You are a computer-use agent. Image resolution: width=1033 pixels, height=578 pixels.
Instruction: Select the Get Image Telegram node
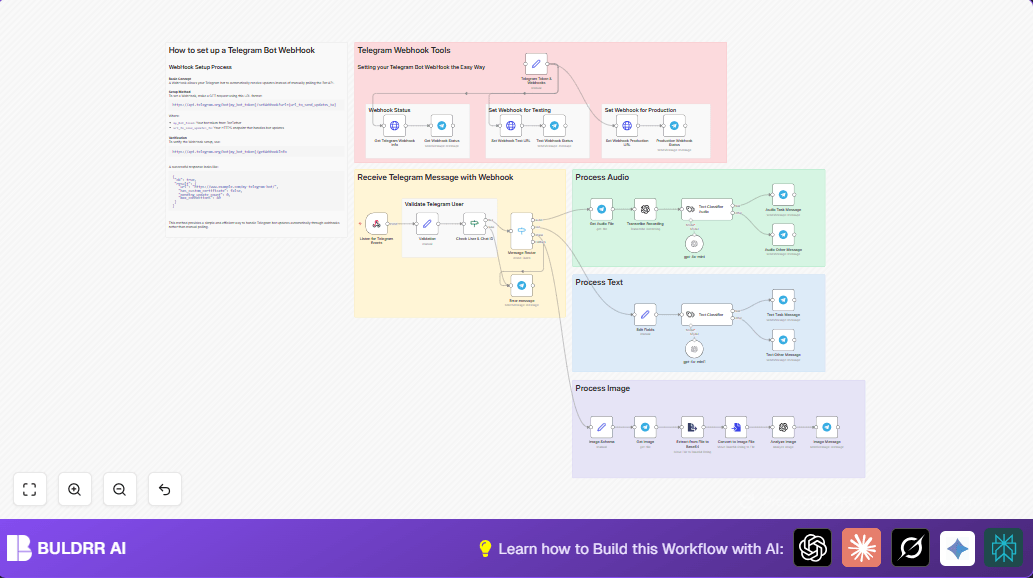pyautogui.click(x=645, y=427)
